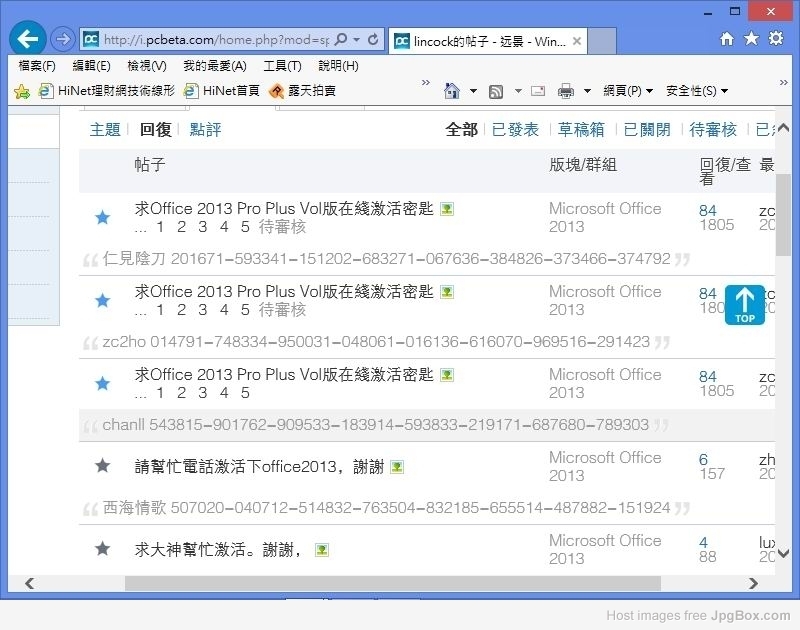Expand the 網頁(P) dropdown menu
The image size is (800, 630).
click(x=628, y=91)
